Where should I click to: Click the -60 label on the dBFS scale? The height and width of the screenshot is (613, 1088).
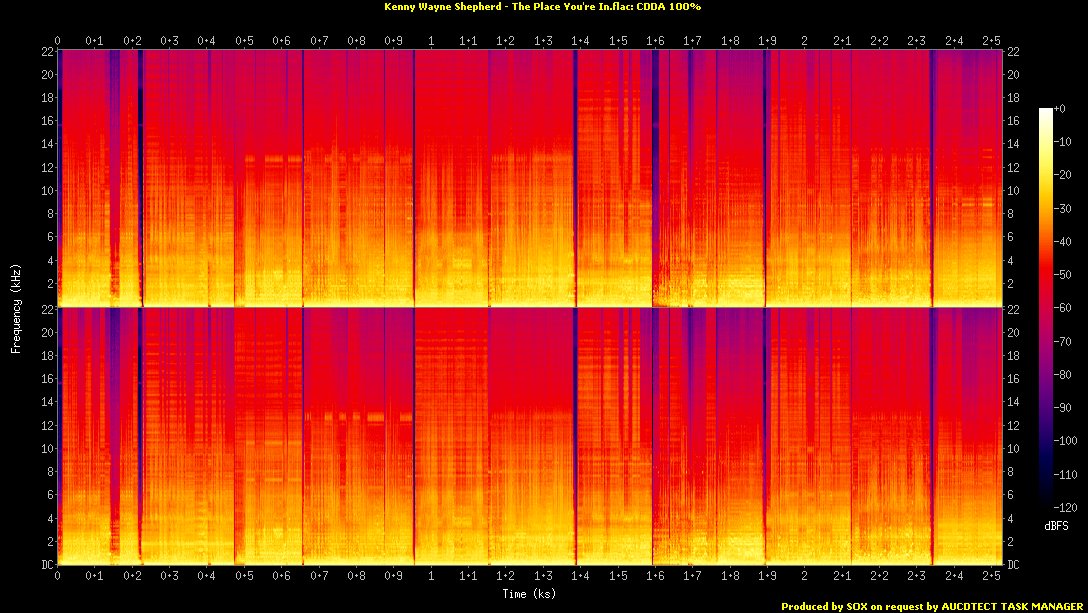click(x=1068, y=307)
